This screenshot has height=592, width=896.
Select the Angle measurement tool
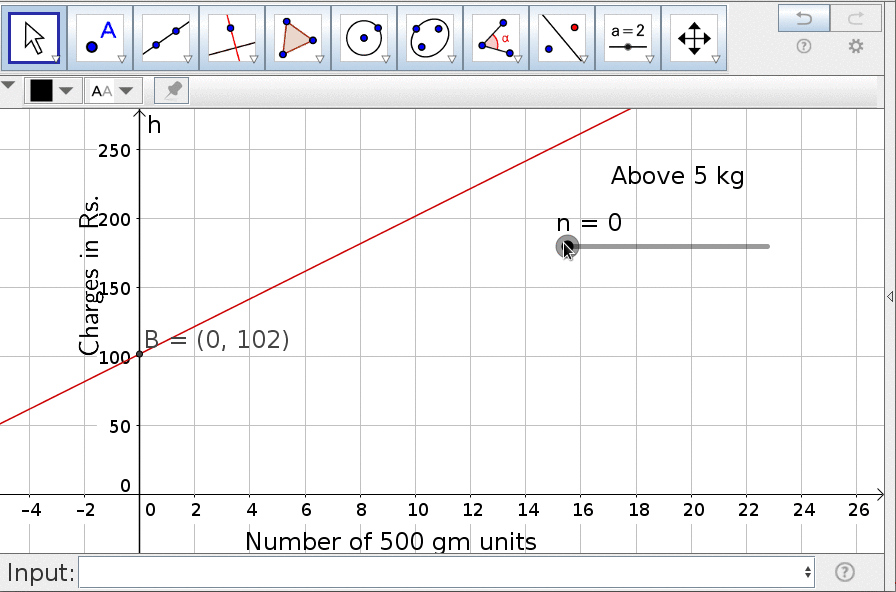496,35
